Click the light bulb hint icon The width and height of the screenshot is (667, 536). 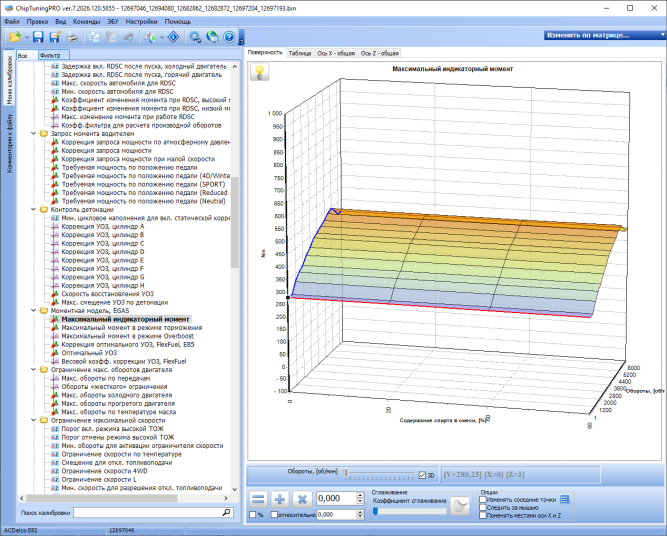pyautogui.click(x=260, y=72)
